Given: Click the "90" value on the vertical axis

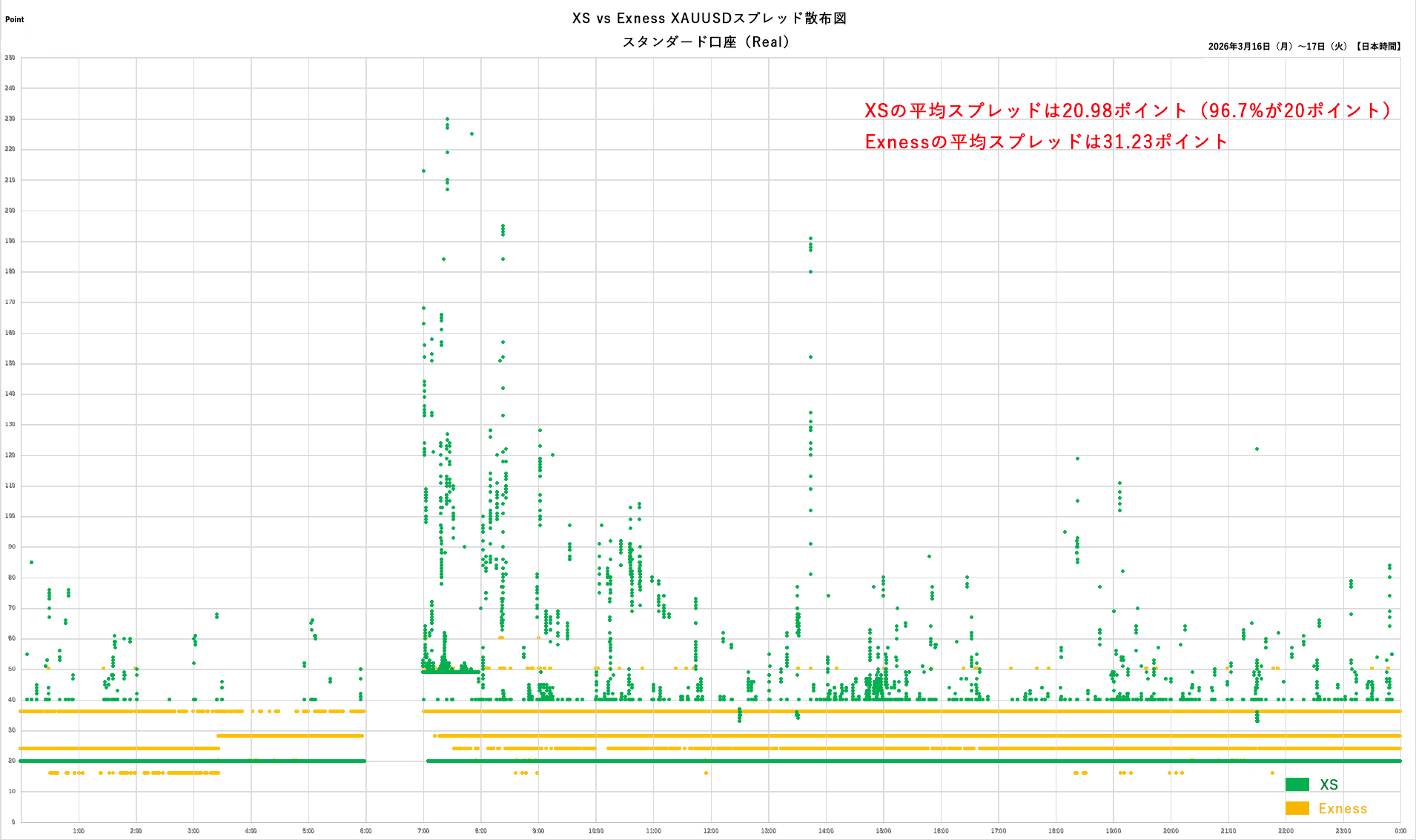Looking at the screenshot, I should click(12, 547).
